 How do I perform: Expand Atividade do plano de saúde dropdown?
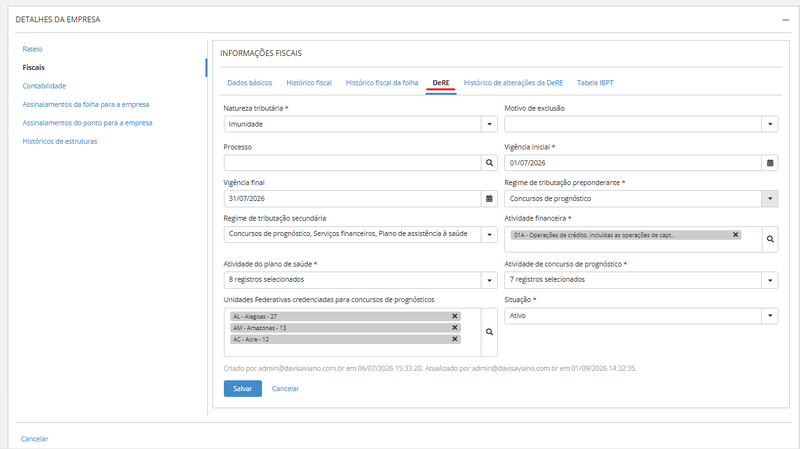[489, 280]
